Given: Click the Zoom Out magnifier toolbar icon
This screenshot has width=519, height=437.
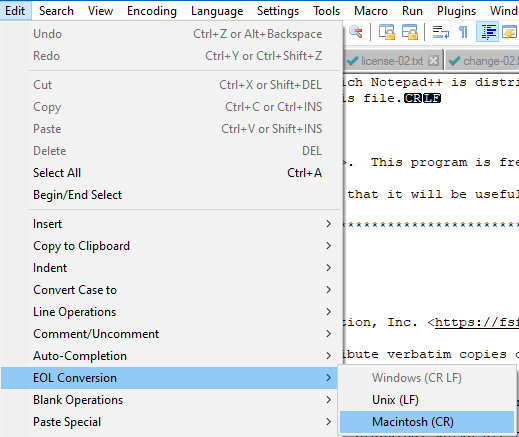Looking at the screenshot, I should [356, 32].
